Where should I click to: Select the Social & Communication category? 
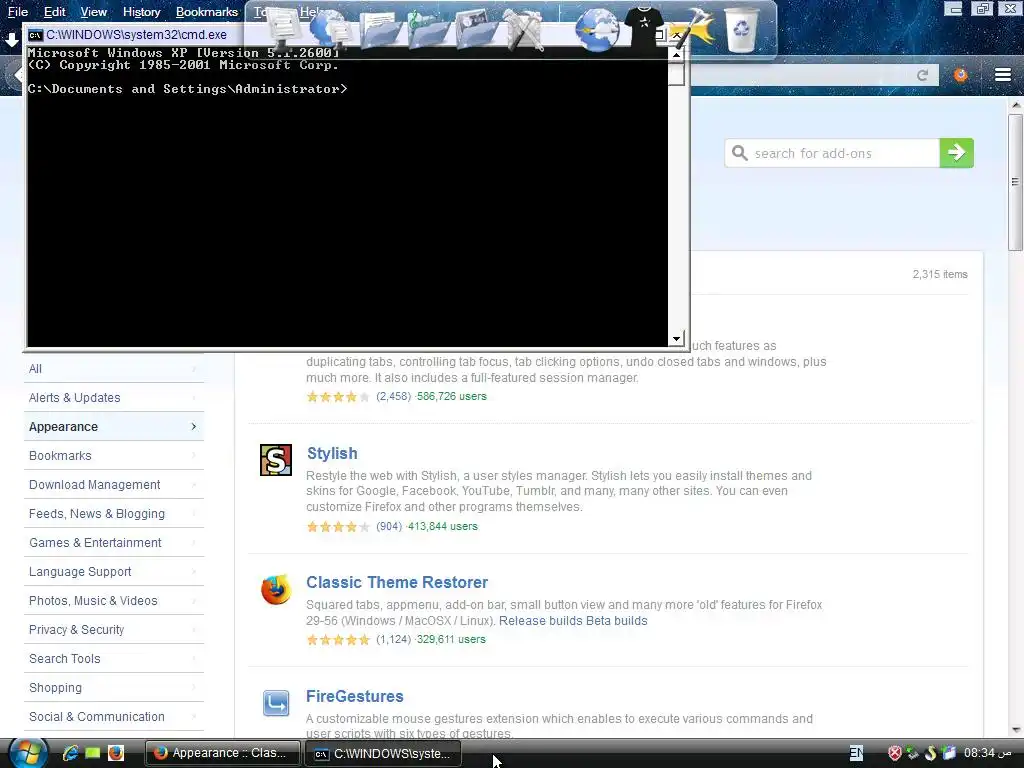point(114,716)
